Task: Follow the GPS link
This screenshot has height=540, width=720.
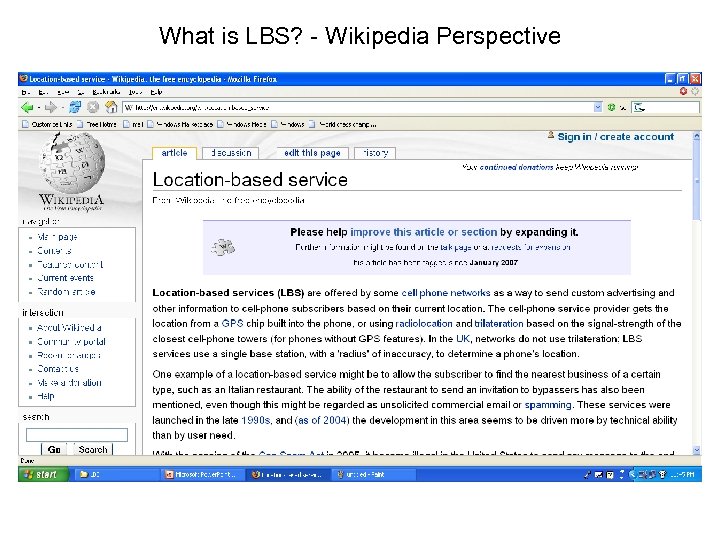Action: (232, 324)
